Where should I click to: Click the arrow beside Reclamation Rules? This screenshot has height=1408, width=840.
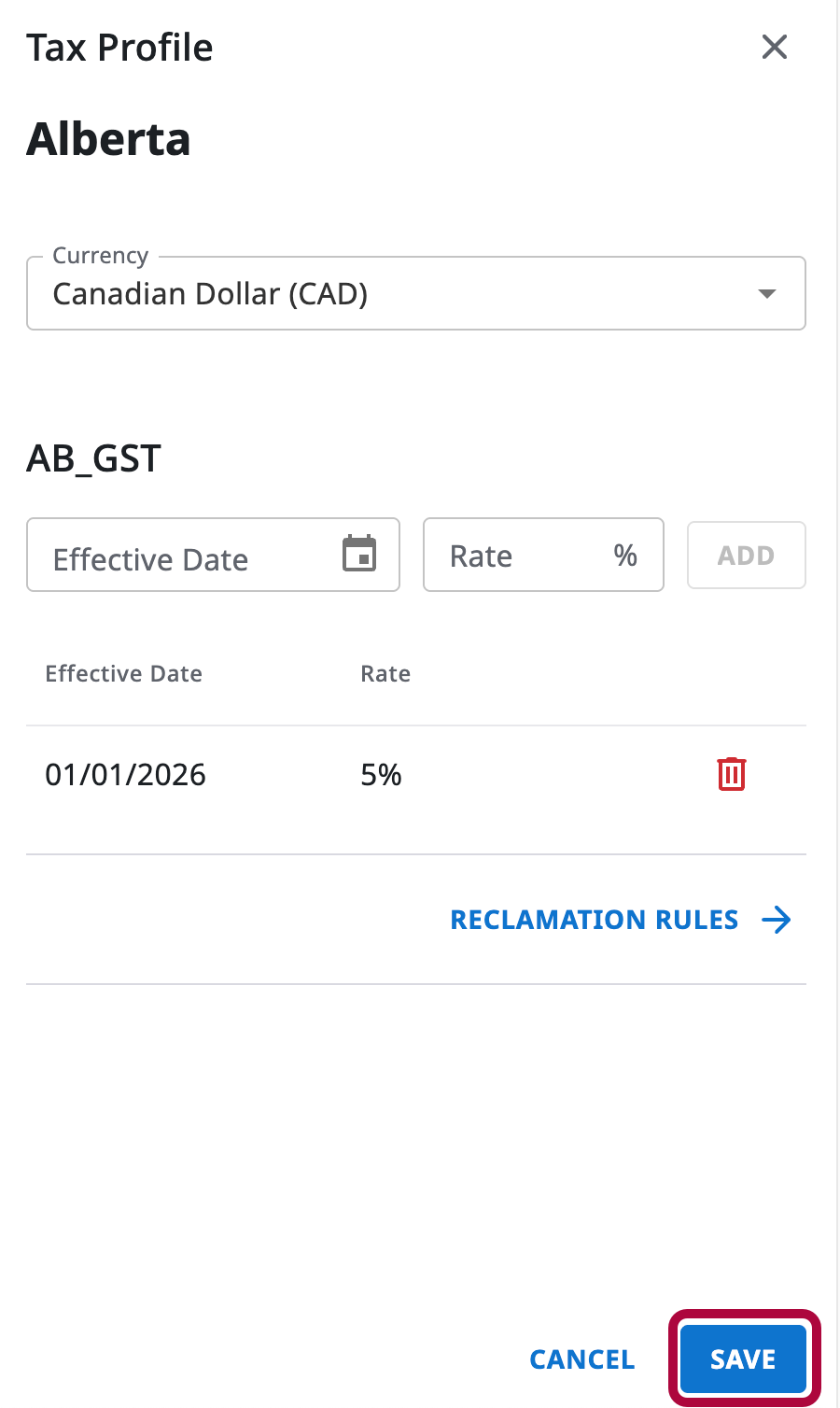[777, 920]
